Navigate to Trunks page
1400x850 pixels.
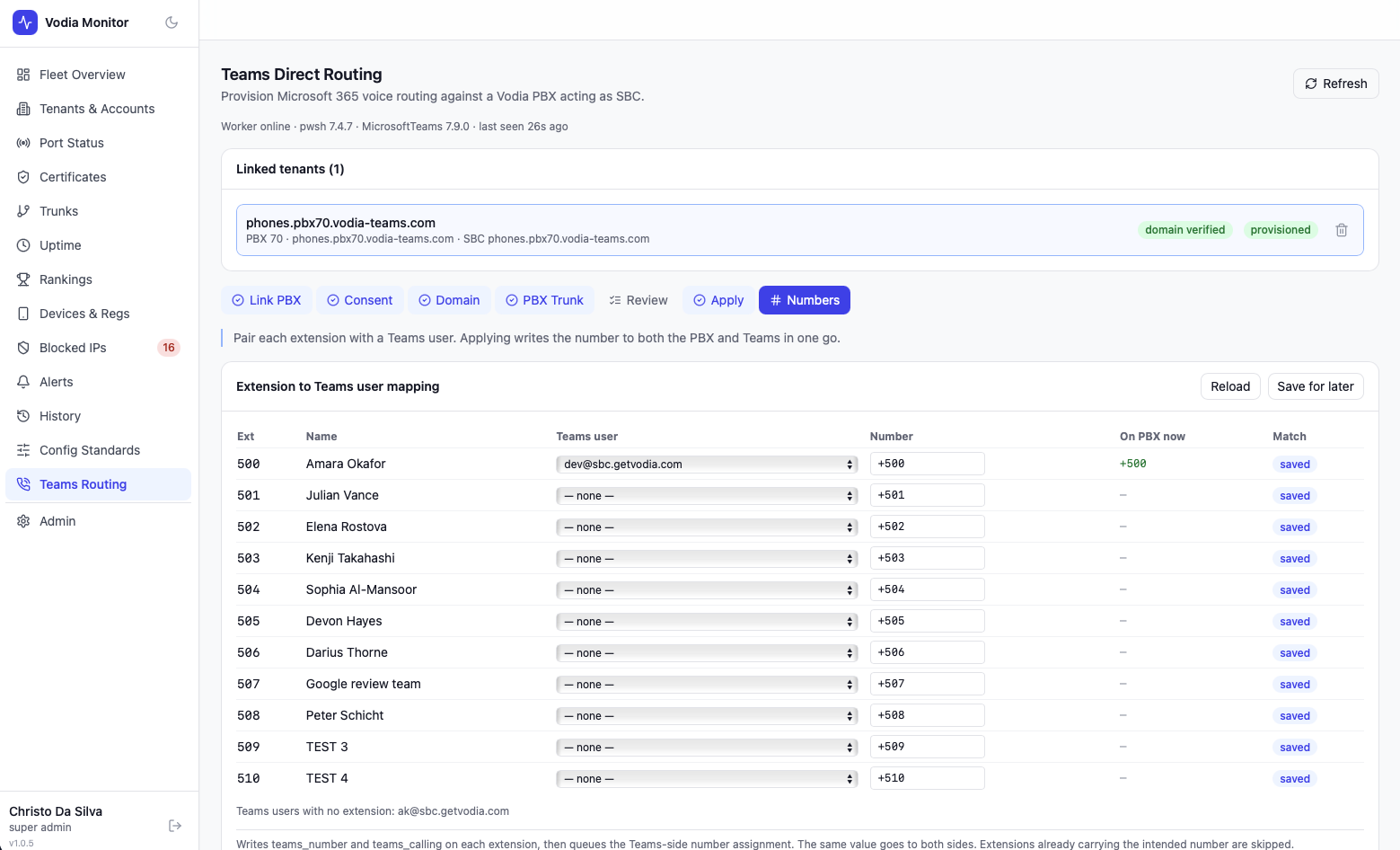click(98, 211)
